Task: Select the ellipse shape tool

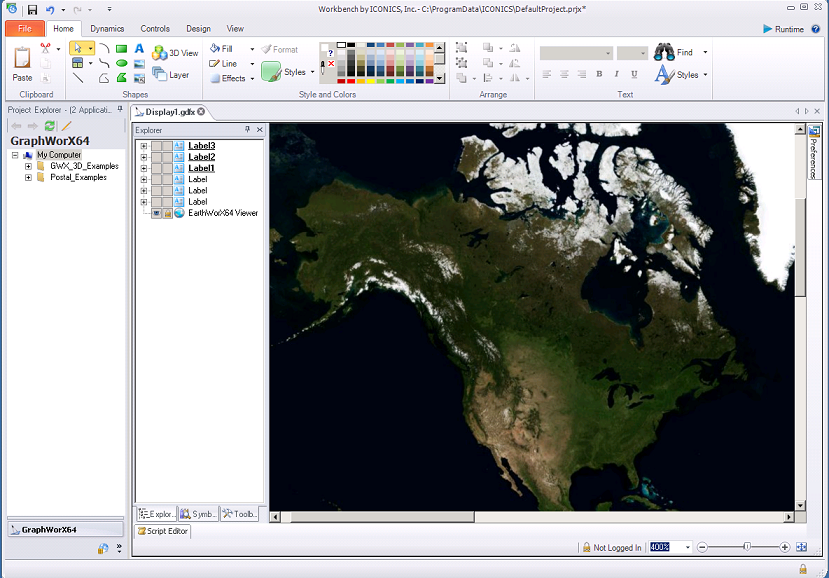Action: coord(122,63)
